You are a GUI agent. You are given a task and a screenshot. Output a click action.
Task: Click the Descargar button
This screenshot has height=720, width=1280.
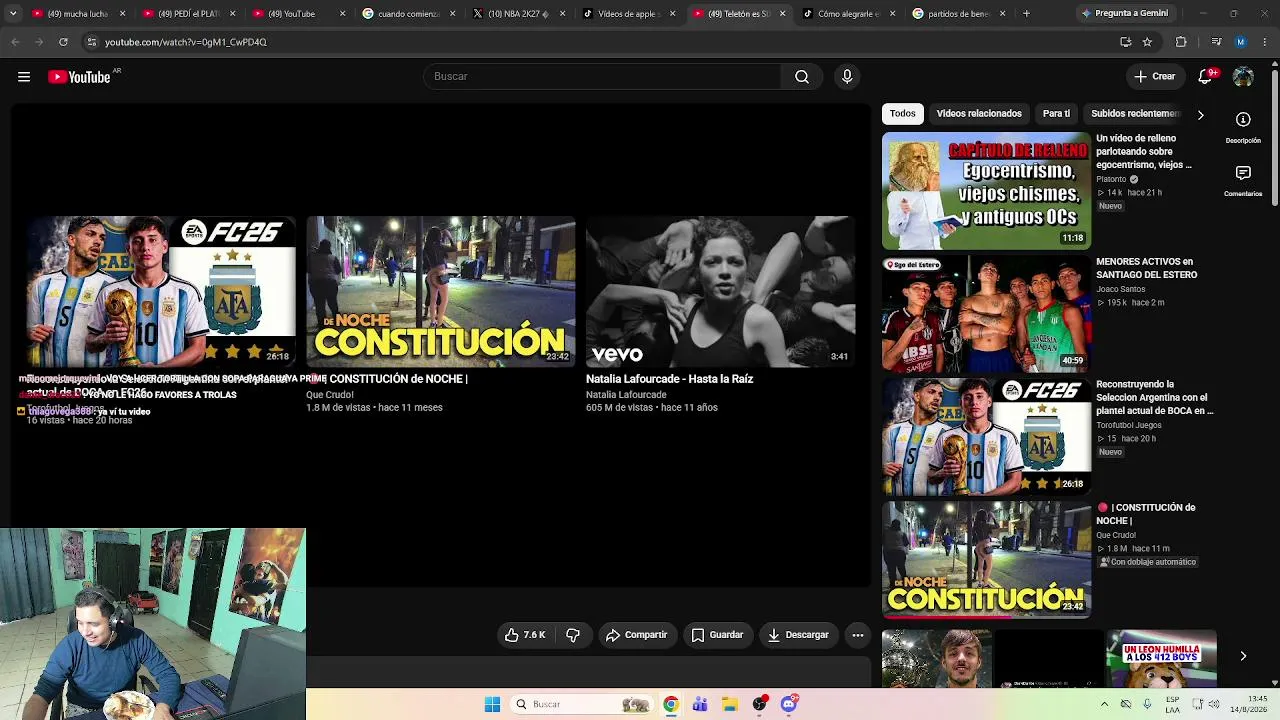[x=798, y=635]
